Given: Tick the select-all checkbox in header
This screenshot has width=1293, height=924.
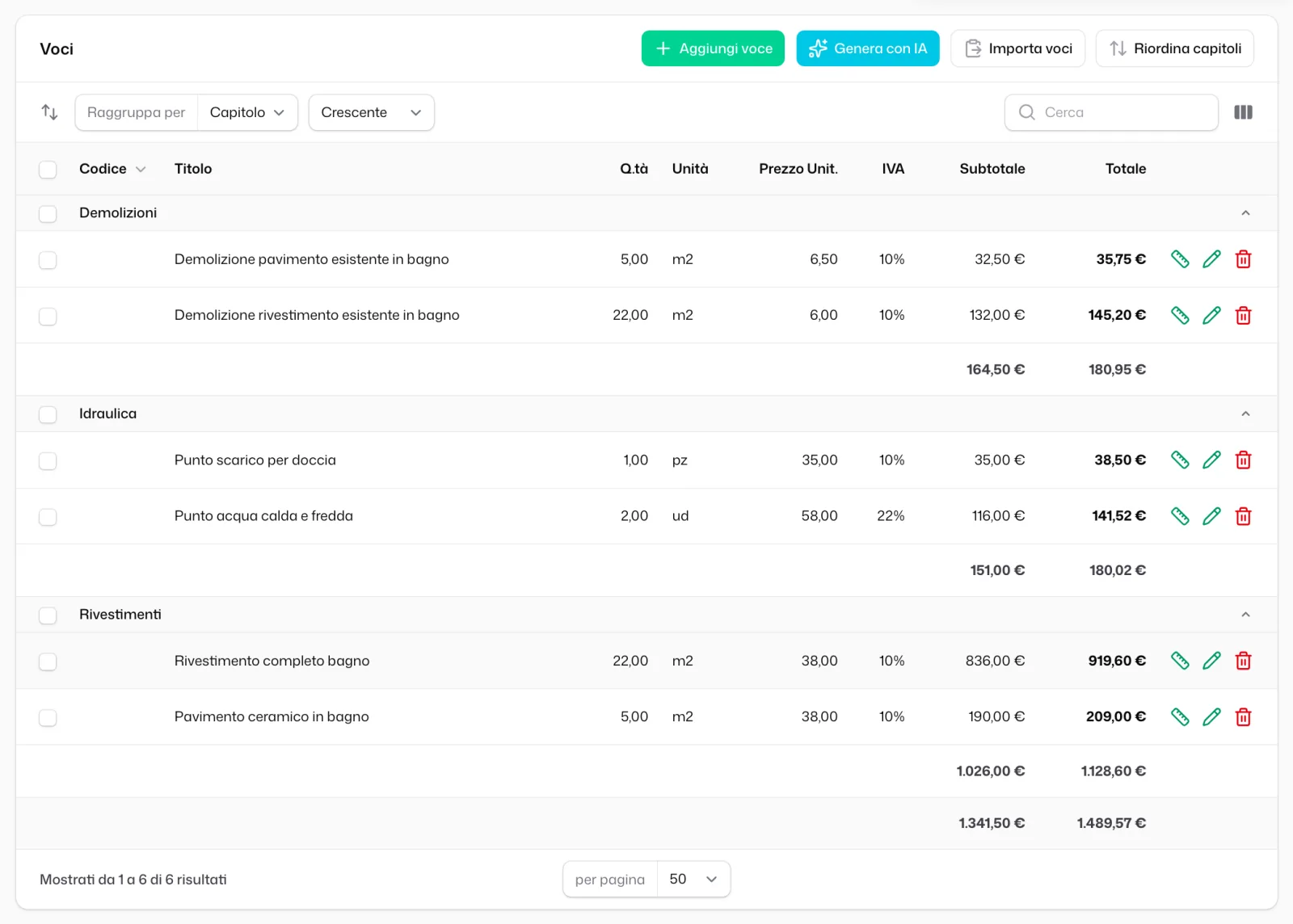Looking at the screenshot, I should (x=48, y=170).
